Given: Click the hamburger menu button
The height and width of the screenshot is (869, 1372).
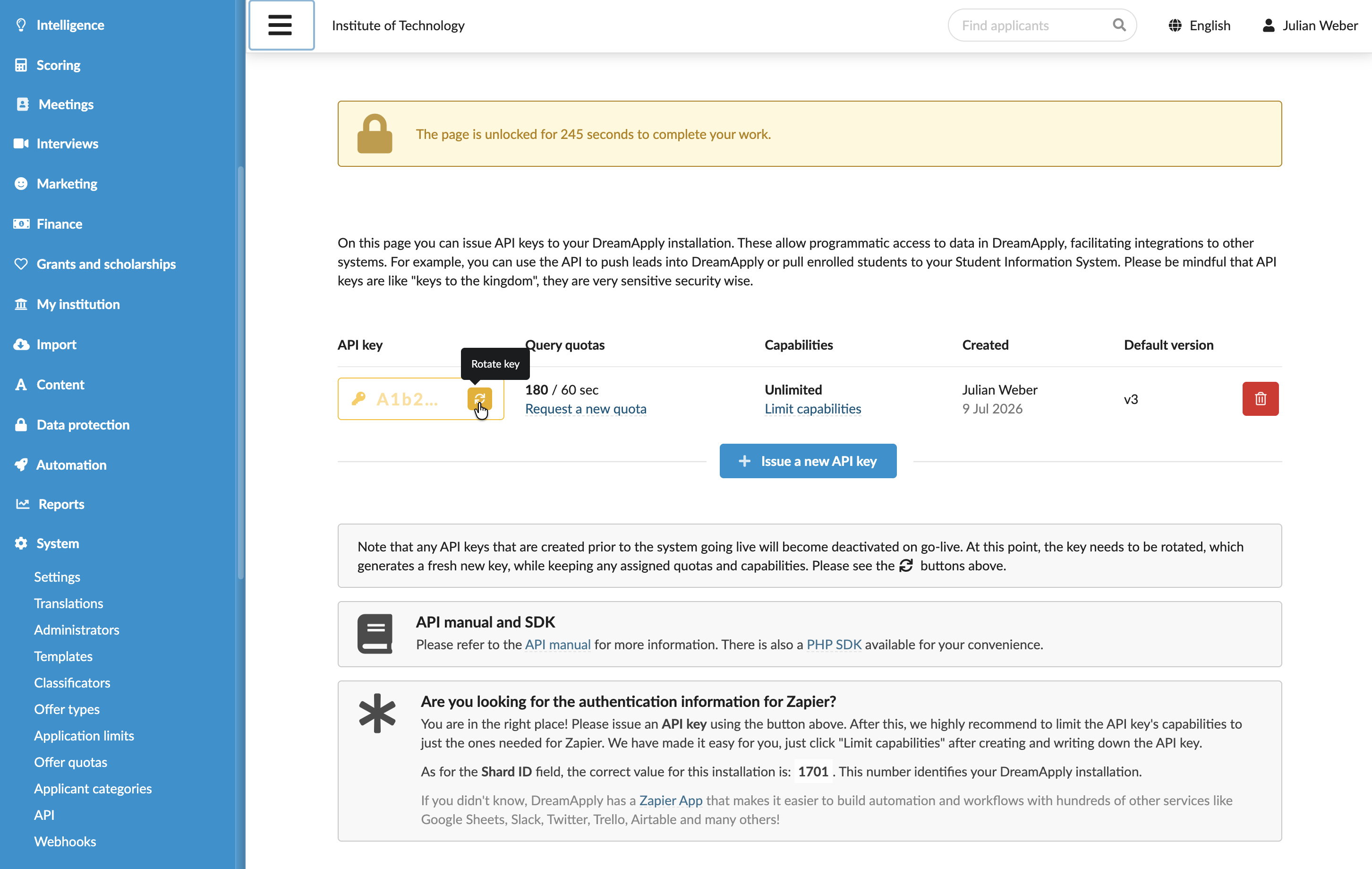Looking at the screenshot, I should (281, 25).
